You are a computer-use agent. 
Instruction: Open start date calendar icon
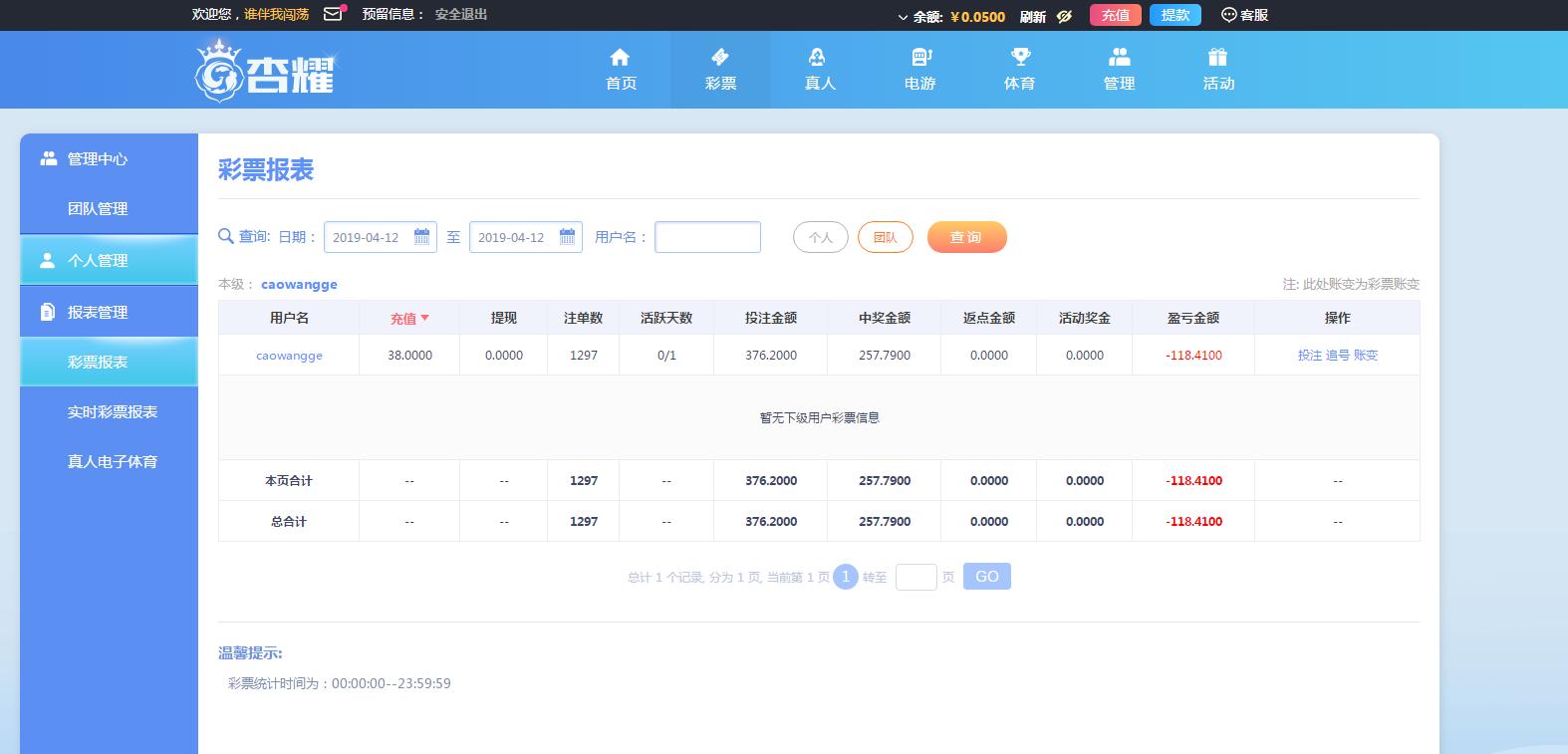[421, 237]
